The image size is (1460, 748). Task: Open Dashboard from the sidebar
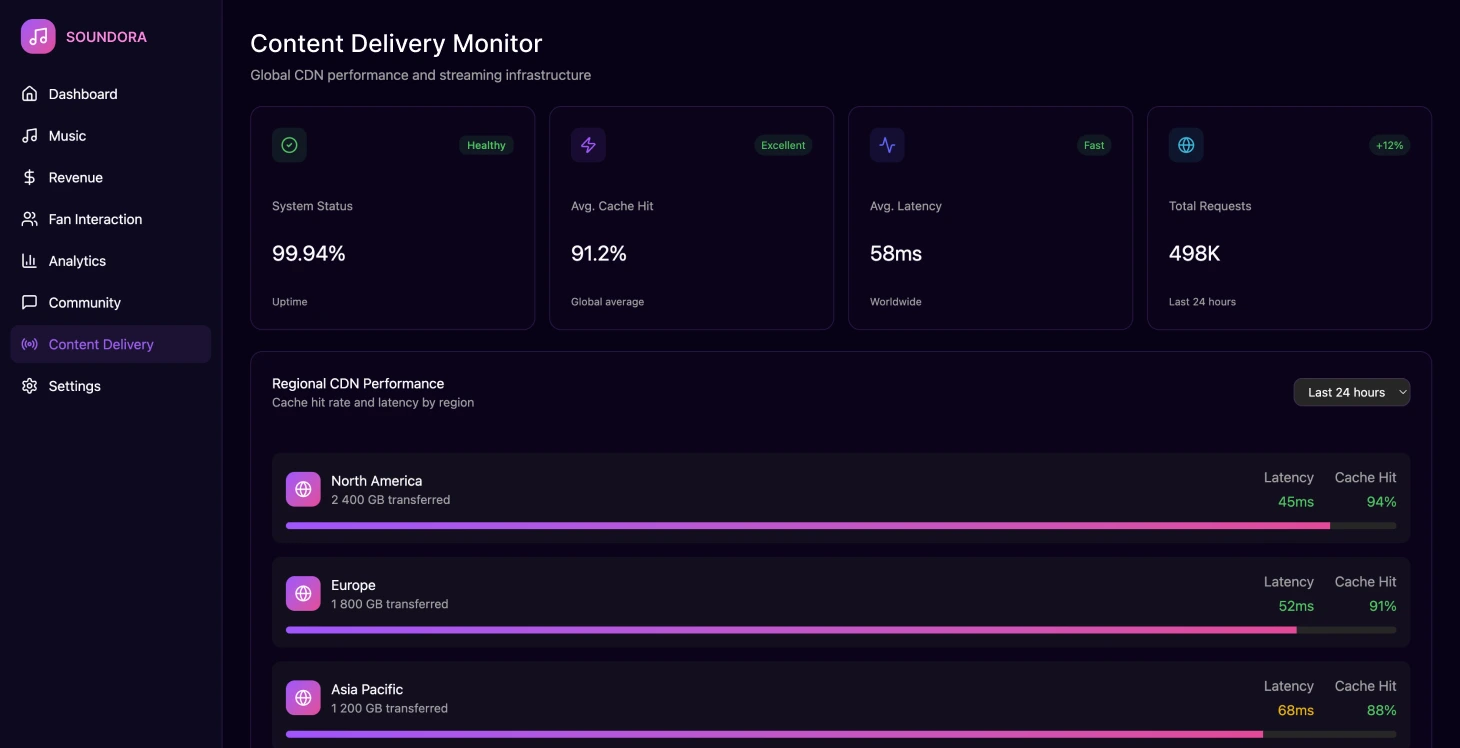(x=83, y=94)
